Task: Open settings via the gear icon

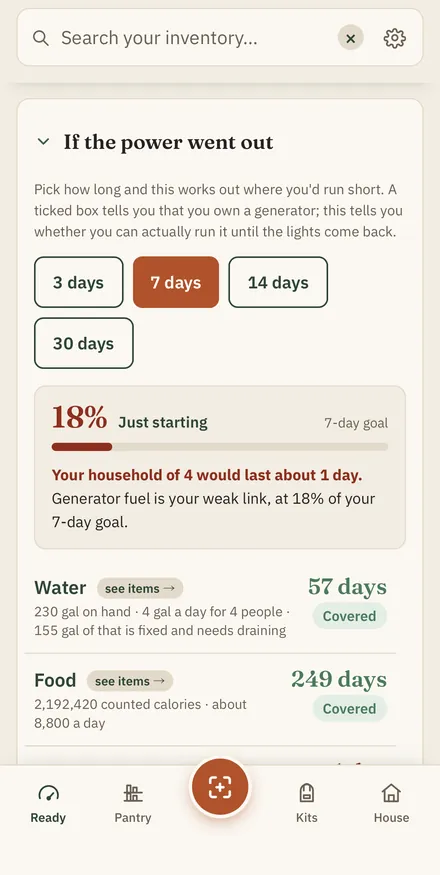Action: [395, 38]
